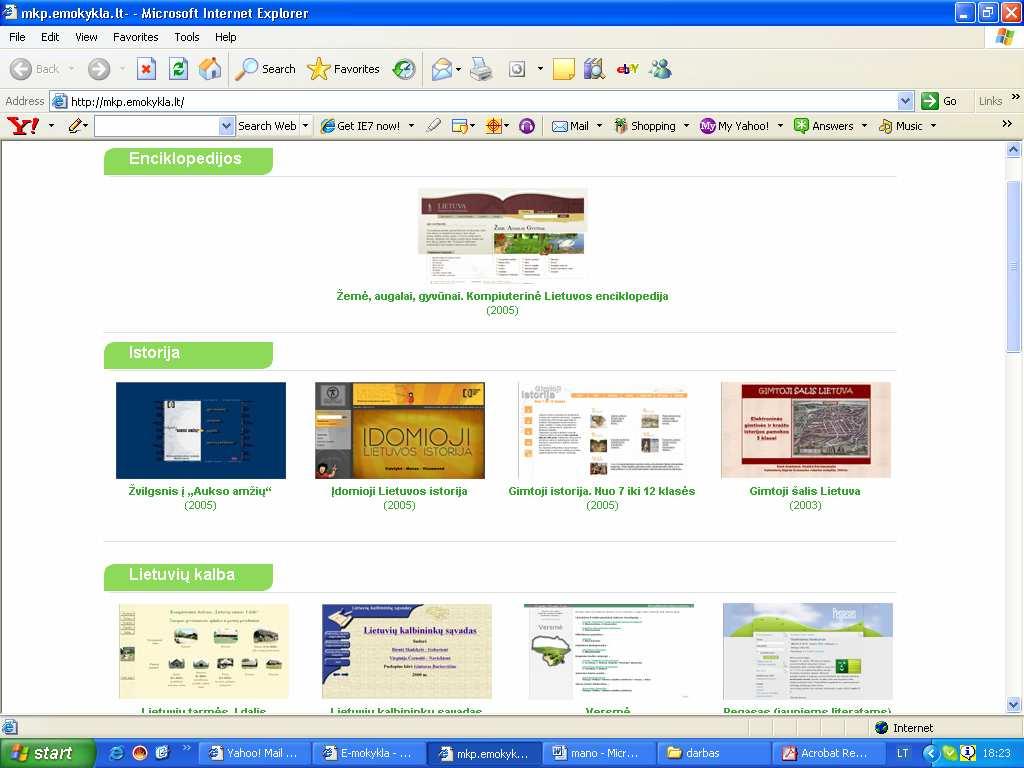Click the eBay toolbar icon
The image size is (1024, 768).
tap(627, 69)
